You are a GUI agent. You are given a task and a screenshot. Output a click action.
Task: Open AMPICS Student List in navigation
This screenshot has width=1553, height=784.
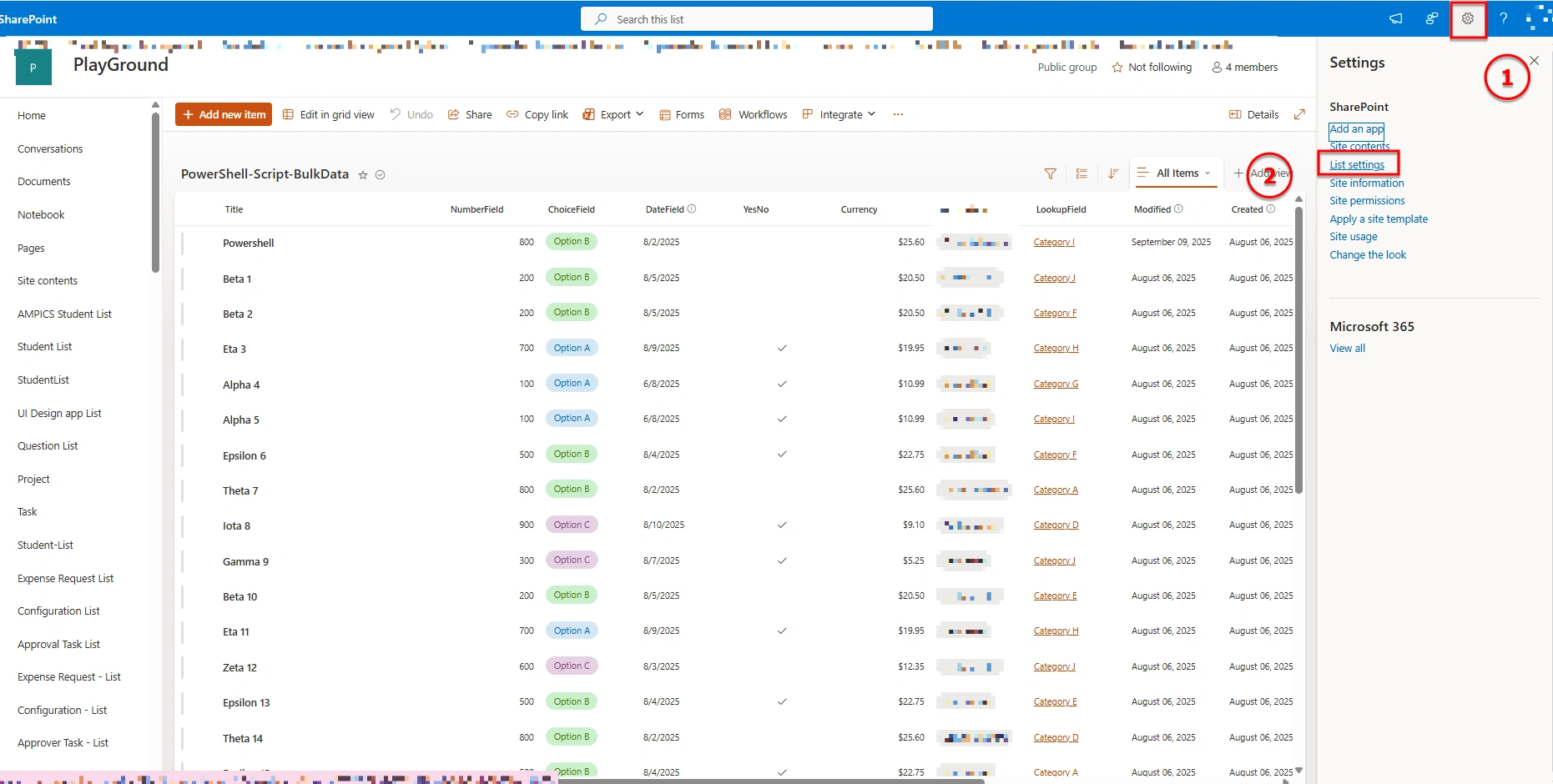click(64, 314)
